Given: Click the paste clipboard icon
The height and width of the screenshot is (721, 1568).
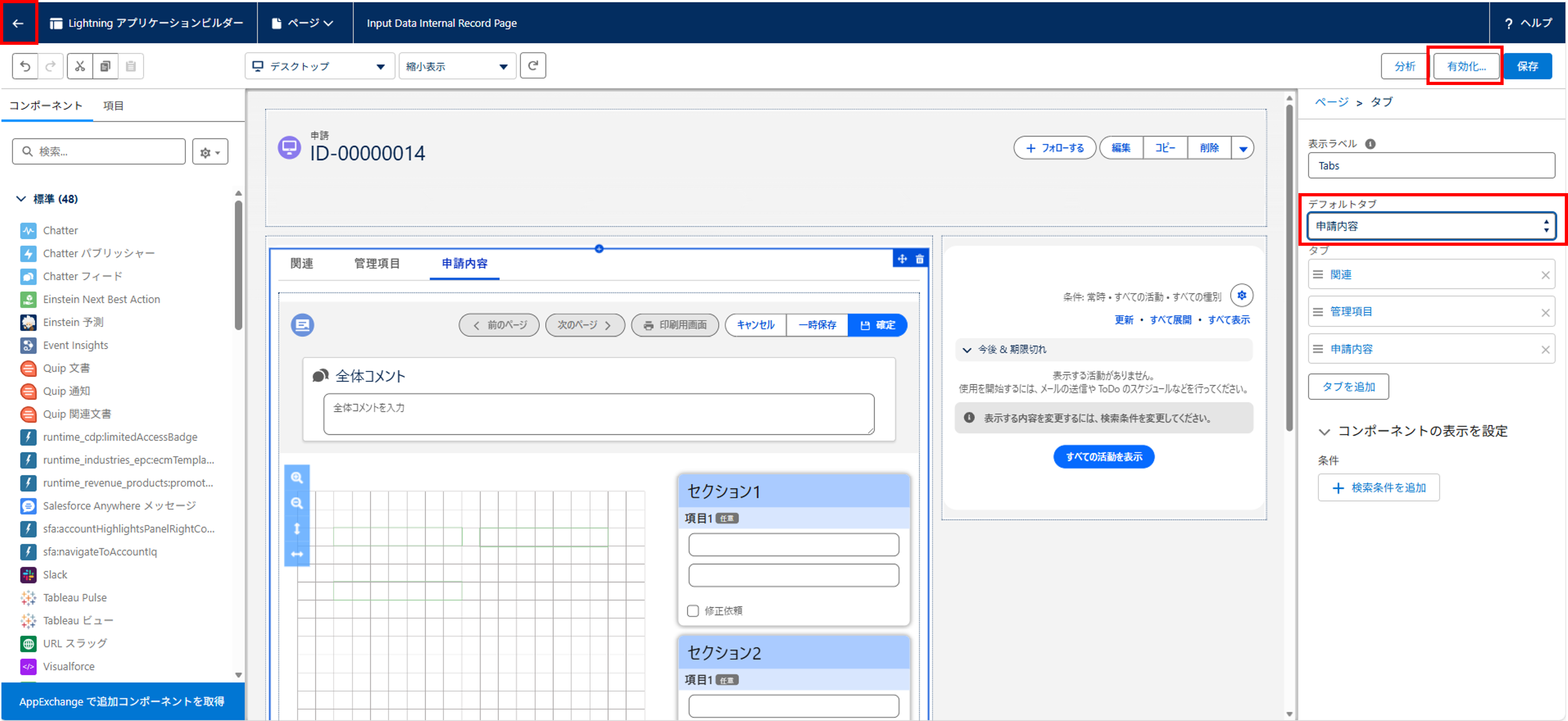Looking at the screenshot, I should (130, 66).
